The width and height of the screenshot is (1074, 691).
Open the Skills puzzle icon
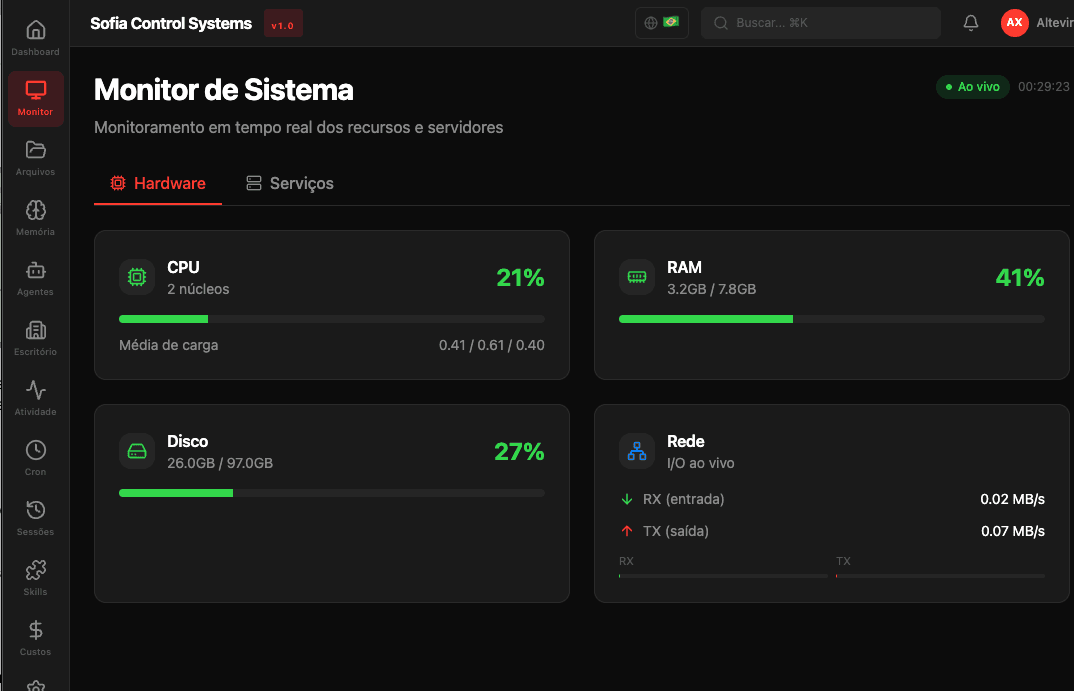[x=36, y=570]
